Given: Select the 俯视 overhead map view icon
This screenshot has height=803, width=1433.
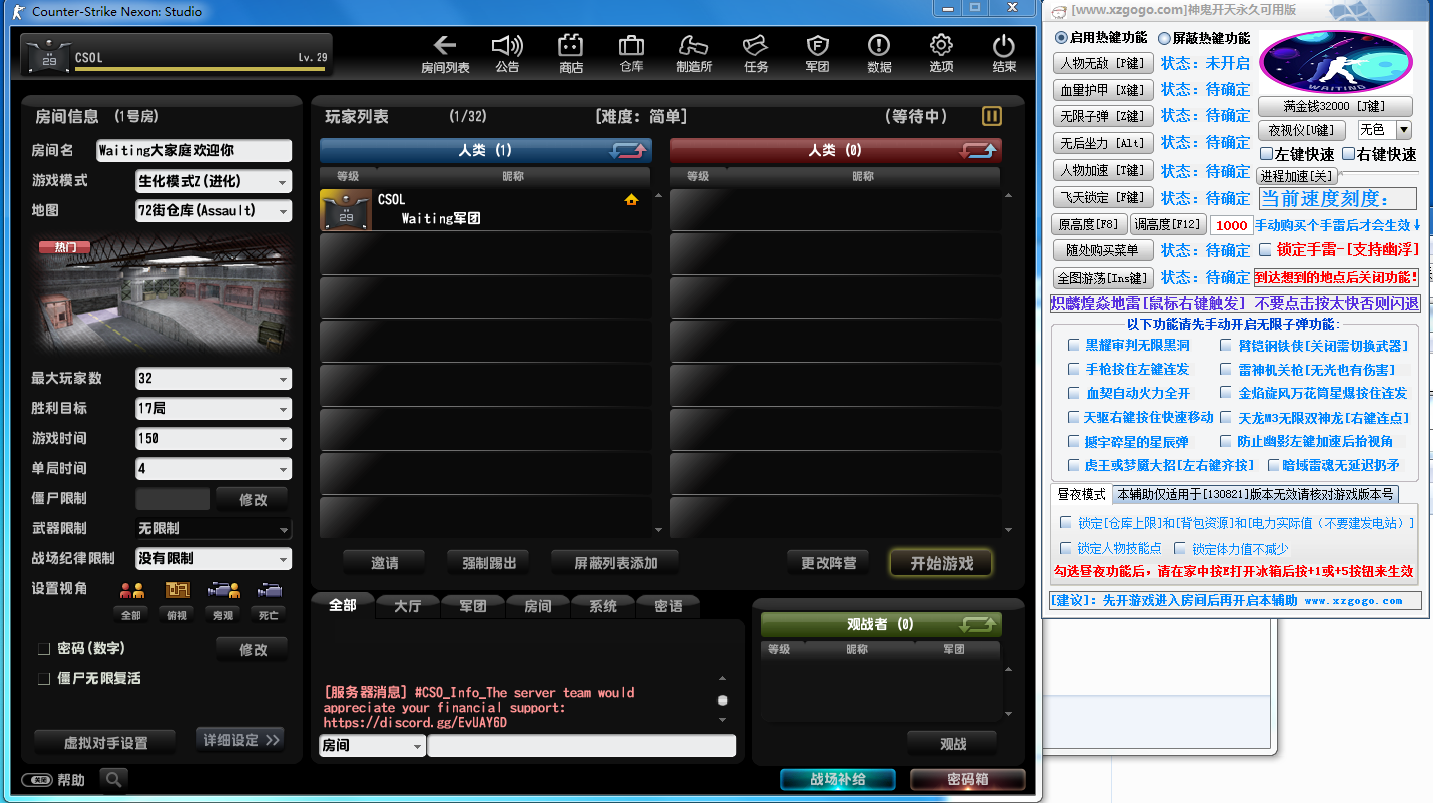Looking at the screenshot, I should tap(177, 591).
